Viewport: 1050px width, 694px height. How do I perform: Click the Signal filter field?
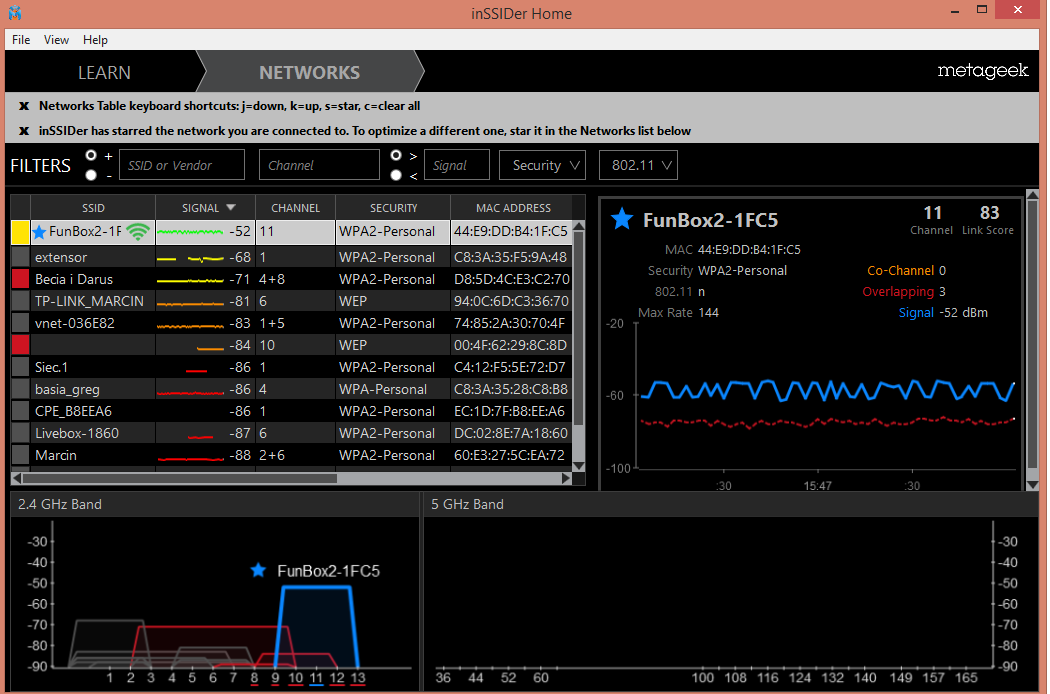(457, 165)
